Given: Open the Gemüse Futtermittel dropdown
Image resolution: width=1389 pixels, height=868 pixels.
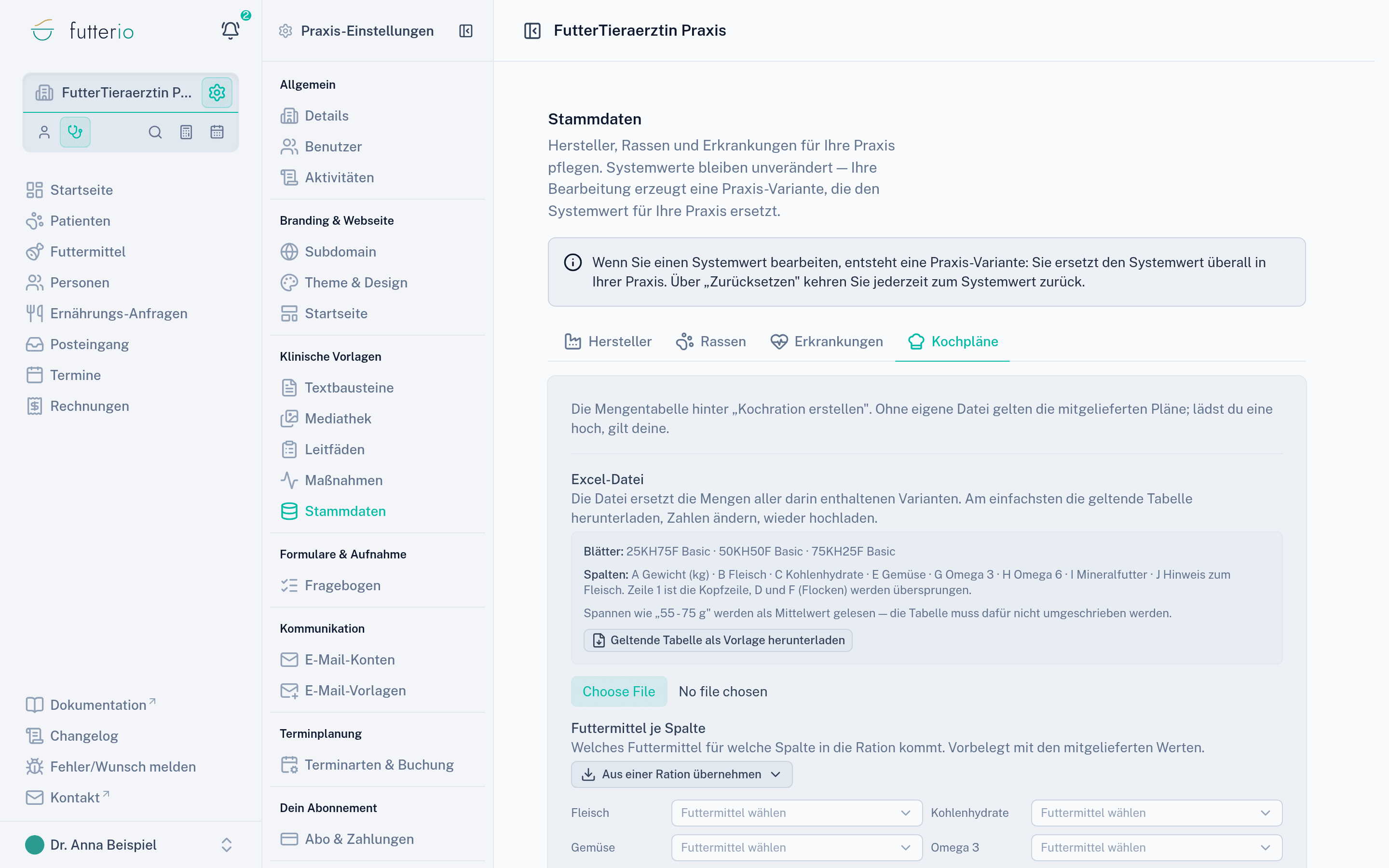Looking at the screenshot, I should point(797,847).
